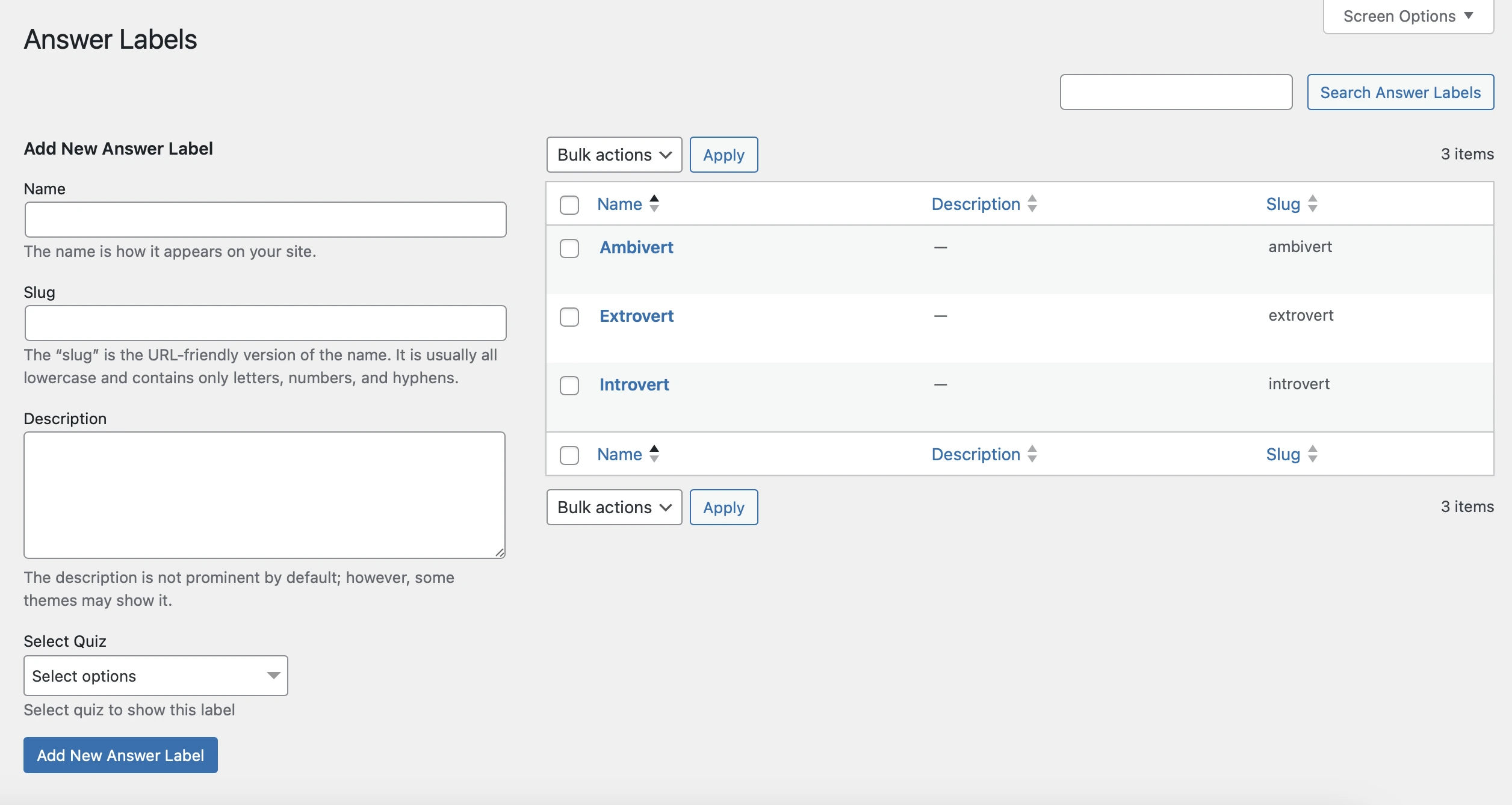
Task: Open the top Bulk actions dropdown
Action: (614, 155)
